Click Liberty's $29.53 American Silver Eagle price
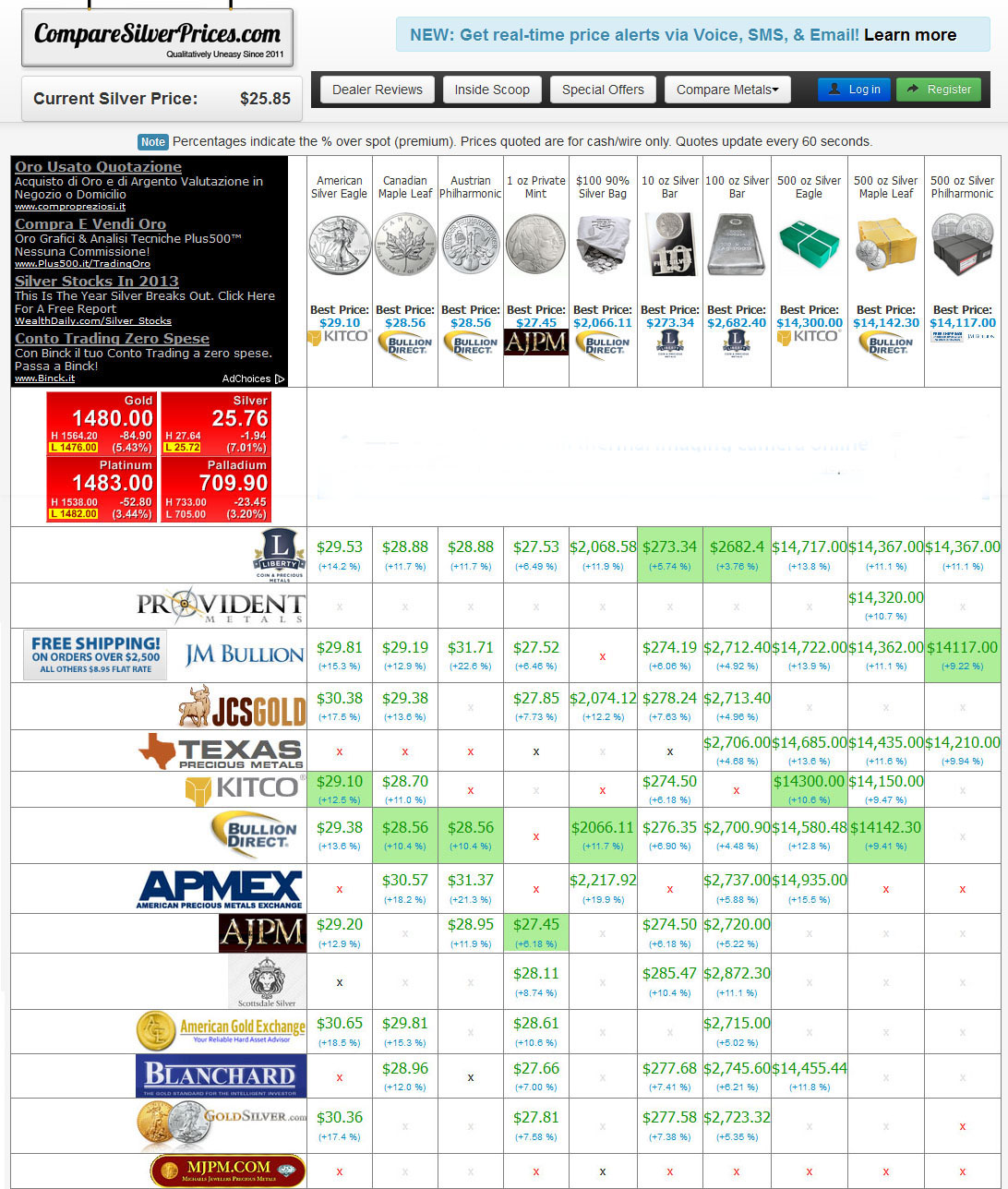The height and width of the screenshot is (1189, 1008). [x=340, y=547]
